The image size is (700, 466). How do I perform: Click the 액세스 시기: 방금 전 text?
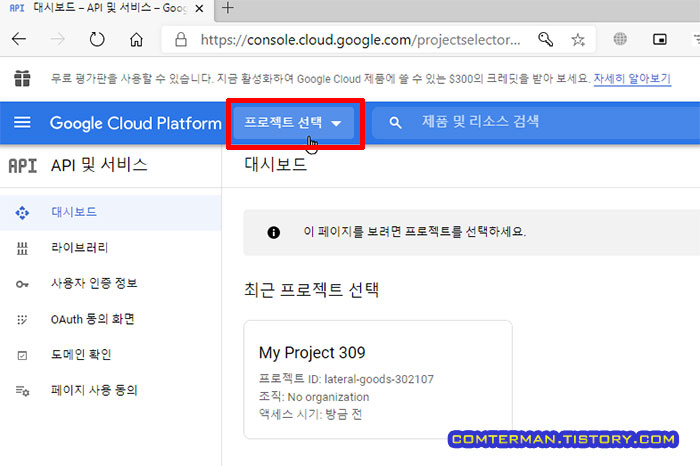pyautogui.click(x=310, y=414)
